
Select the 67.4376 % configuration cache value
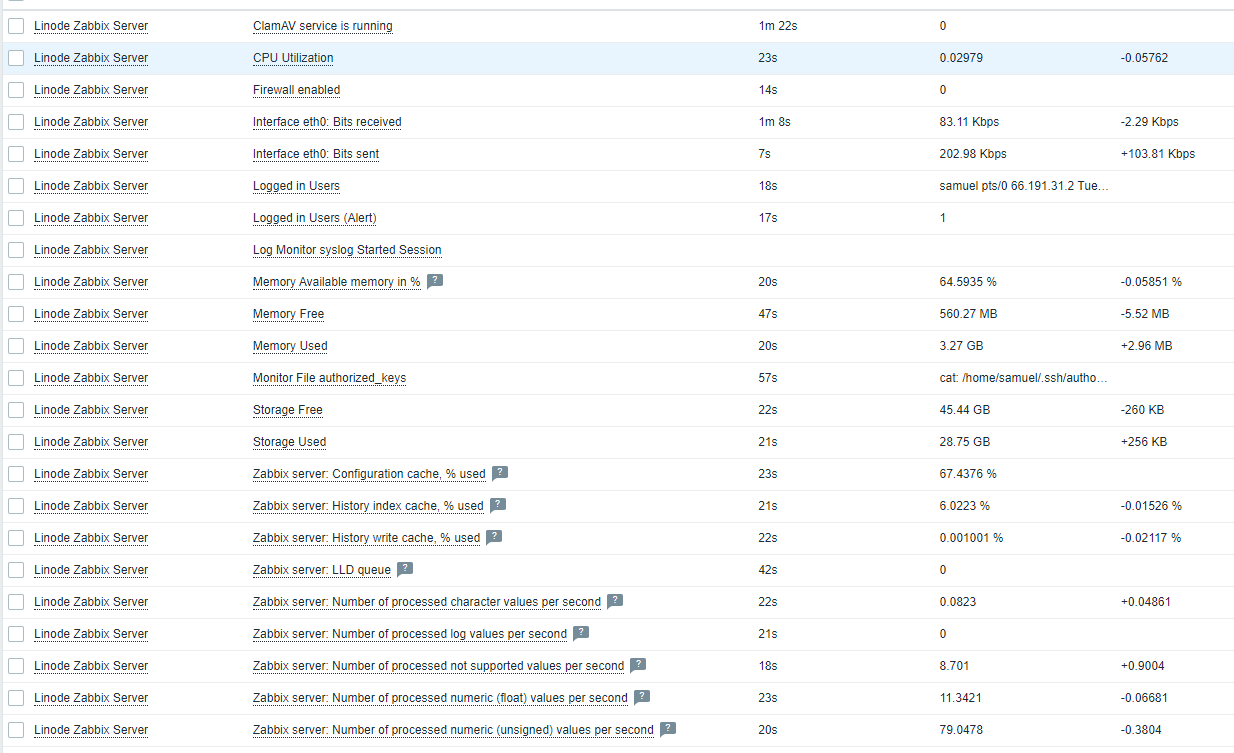coord(968,474)
